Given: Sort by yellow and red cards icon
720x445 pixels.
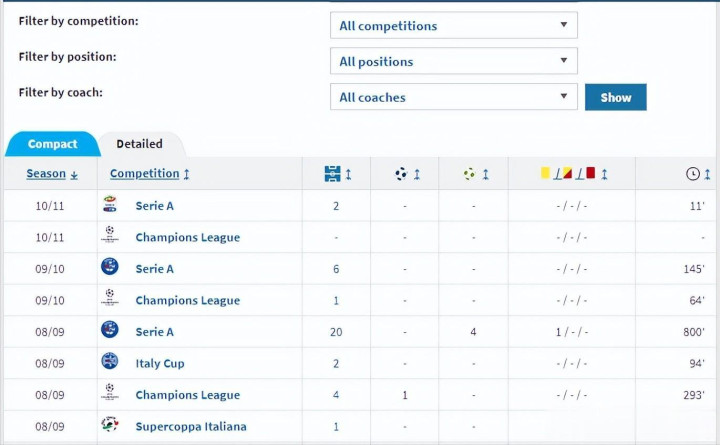Looking at the screenshot, I should 568,174.
